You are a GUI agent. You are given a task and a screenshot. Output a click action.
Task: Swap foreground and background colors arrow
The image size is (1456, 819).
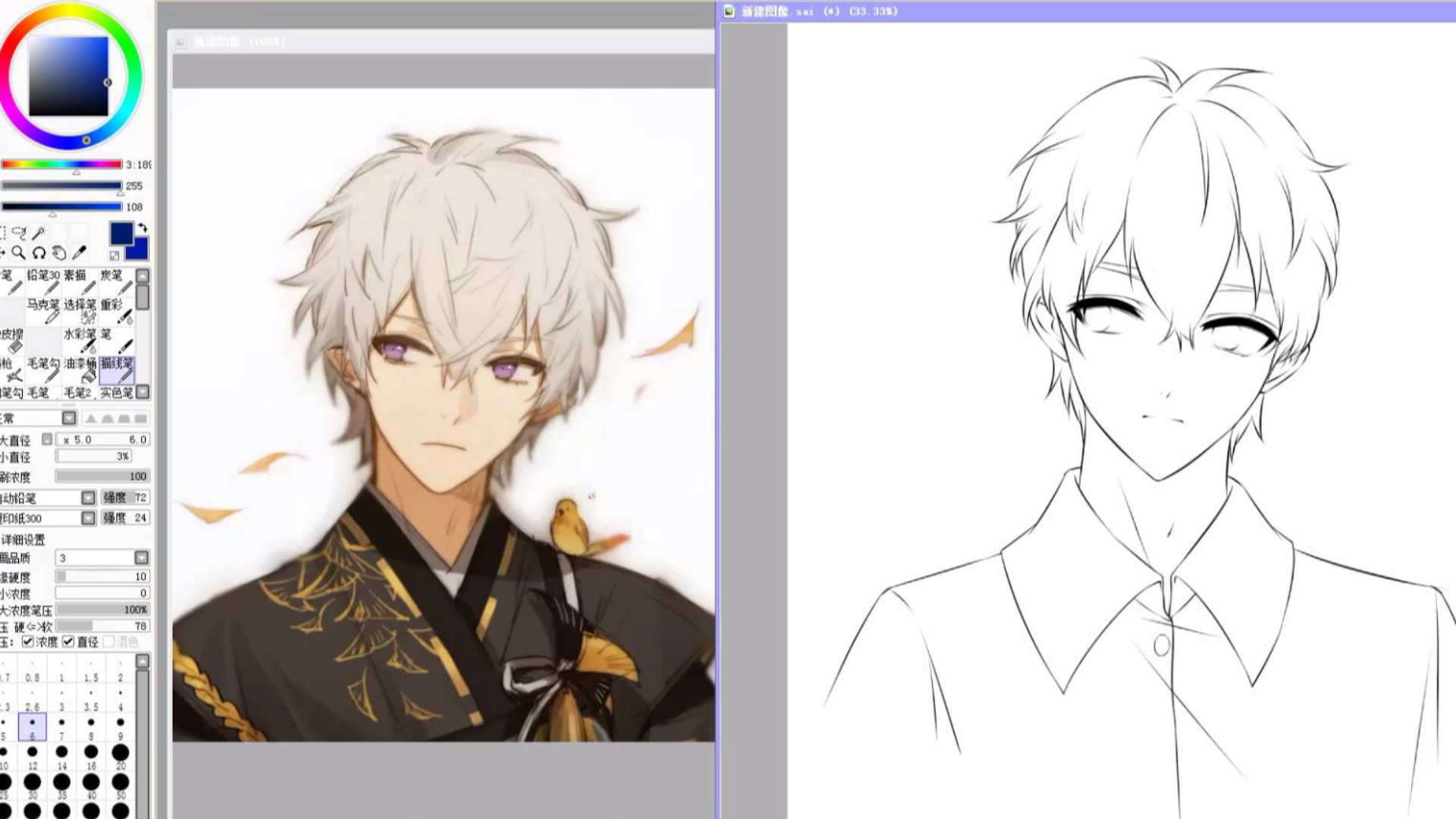pyautogui.click(x=142, y=228)
